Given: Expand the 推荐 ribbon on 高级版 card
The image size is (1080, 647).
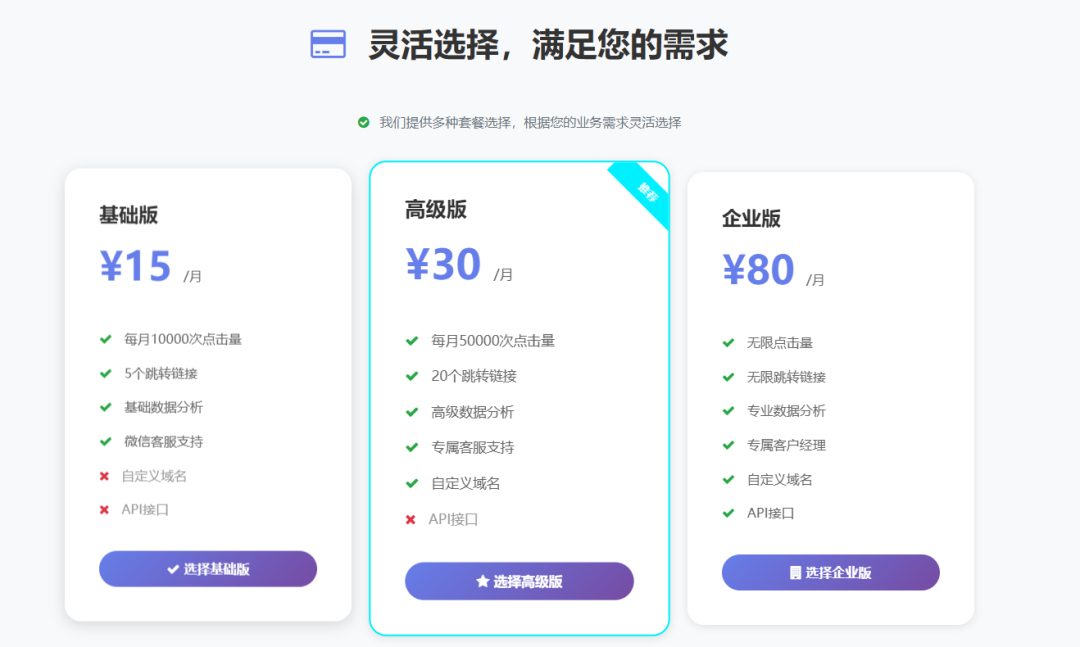Looking at the screenshot, I should point(648,192).
